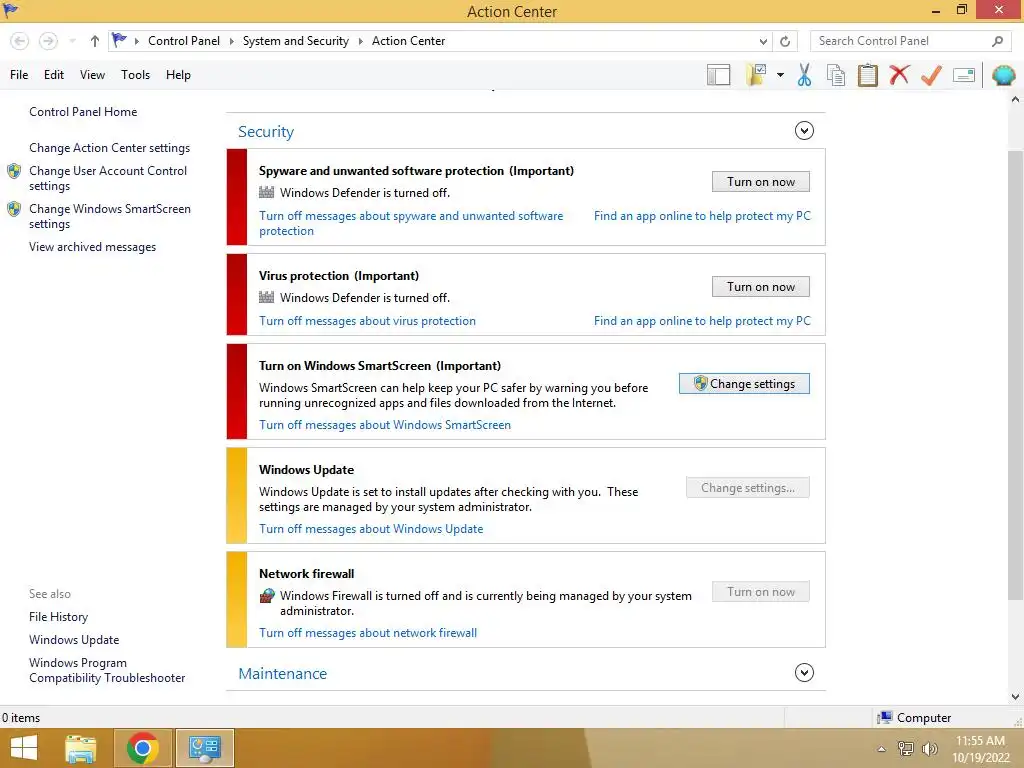The image size is (1024, 768).
Task: Expand the Maintenance section chevron
Action: 804,673
